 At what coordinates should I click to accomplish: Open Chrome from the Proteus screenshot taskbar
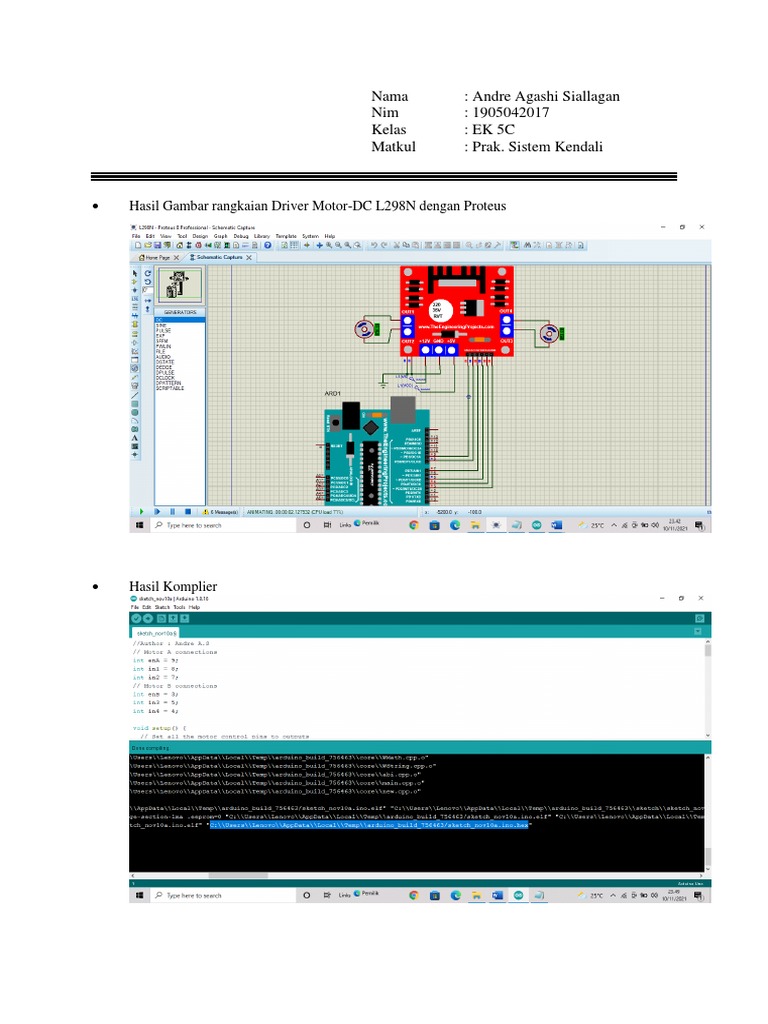click(413, 525)
